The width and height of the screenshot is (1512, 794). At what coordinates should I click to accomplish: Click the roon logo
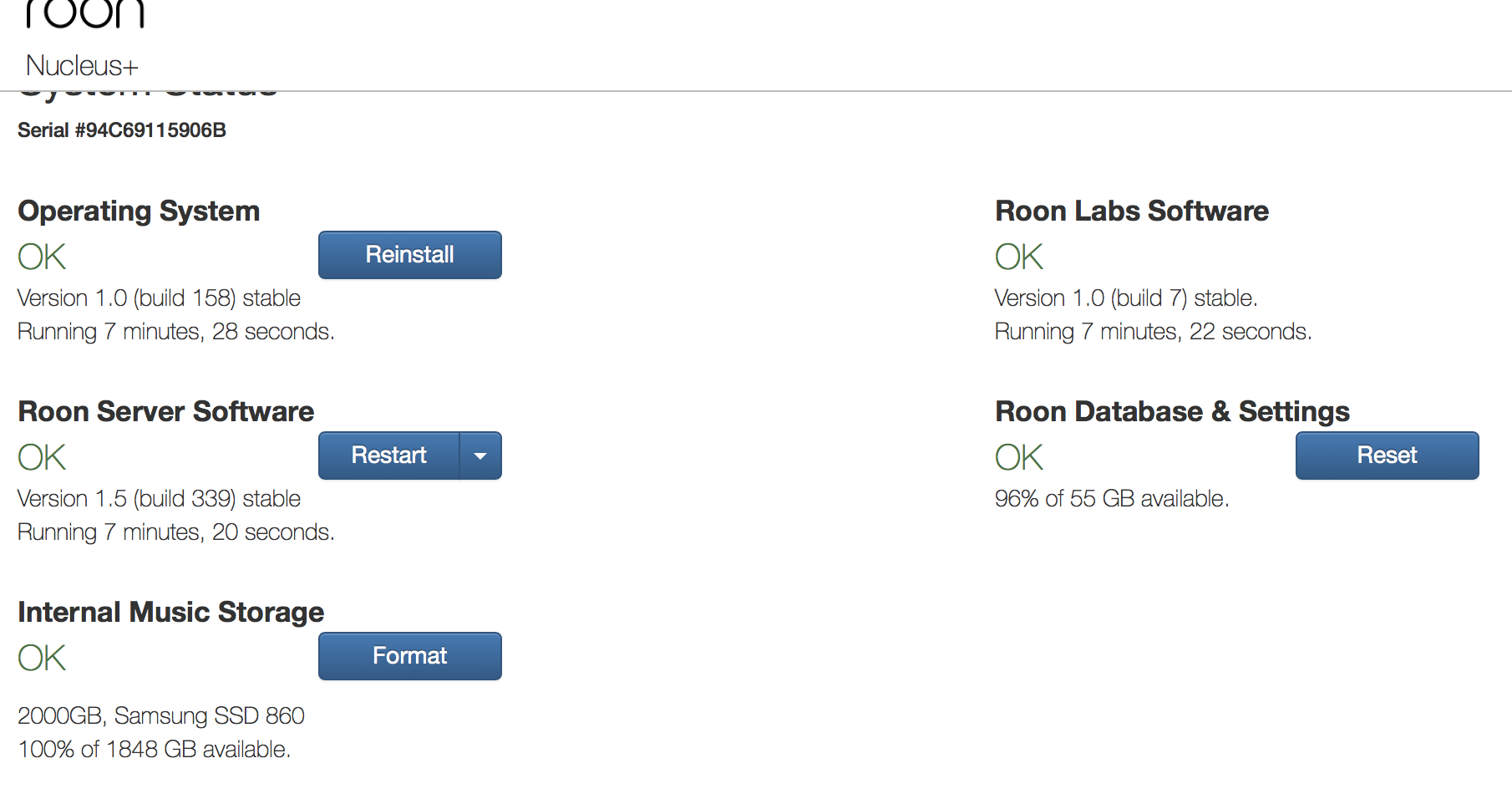click(x=85, y=13)
